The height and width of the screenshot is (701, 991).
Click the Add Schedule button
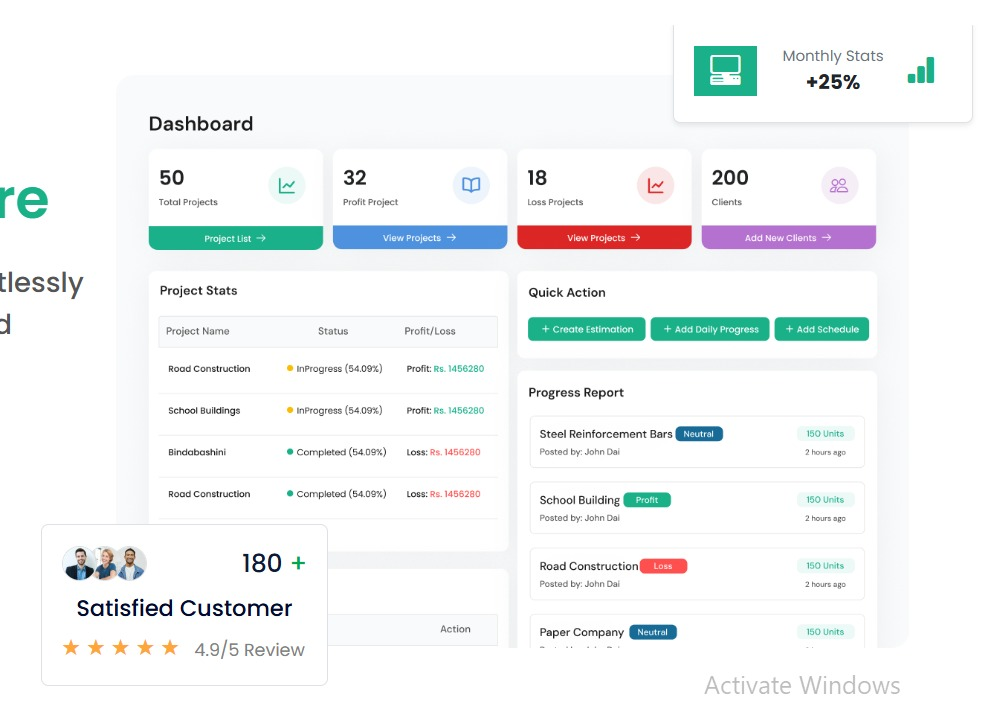tap(822, 329)
